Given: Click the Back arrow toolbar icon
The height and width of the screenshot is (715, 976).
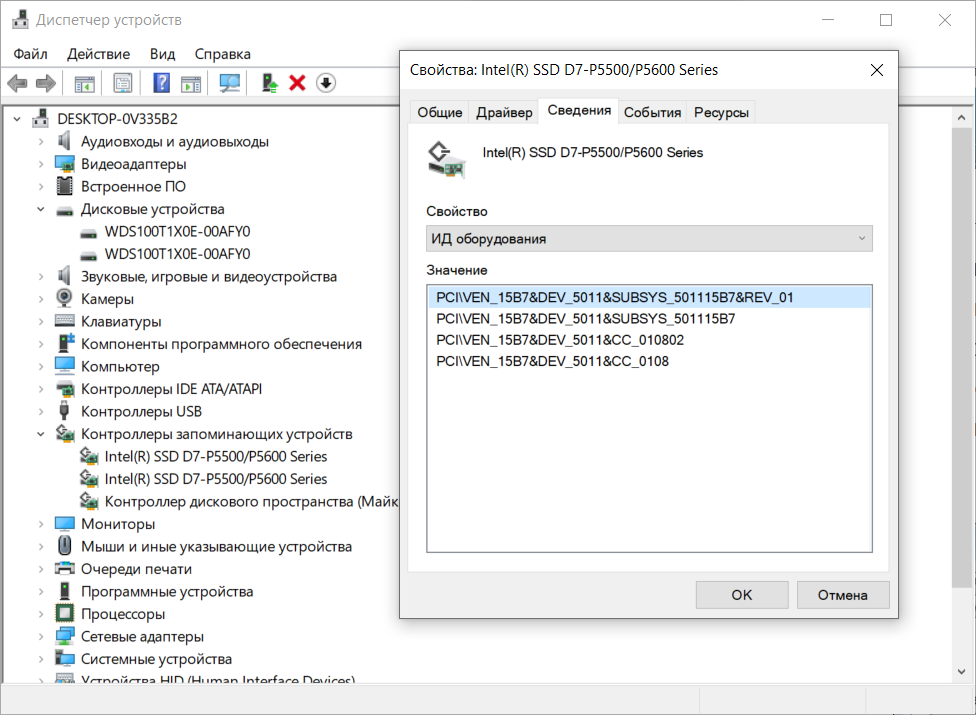Looking at the screenshot, I should point(17,83).
